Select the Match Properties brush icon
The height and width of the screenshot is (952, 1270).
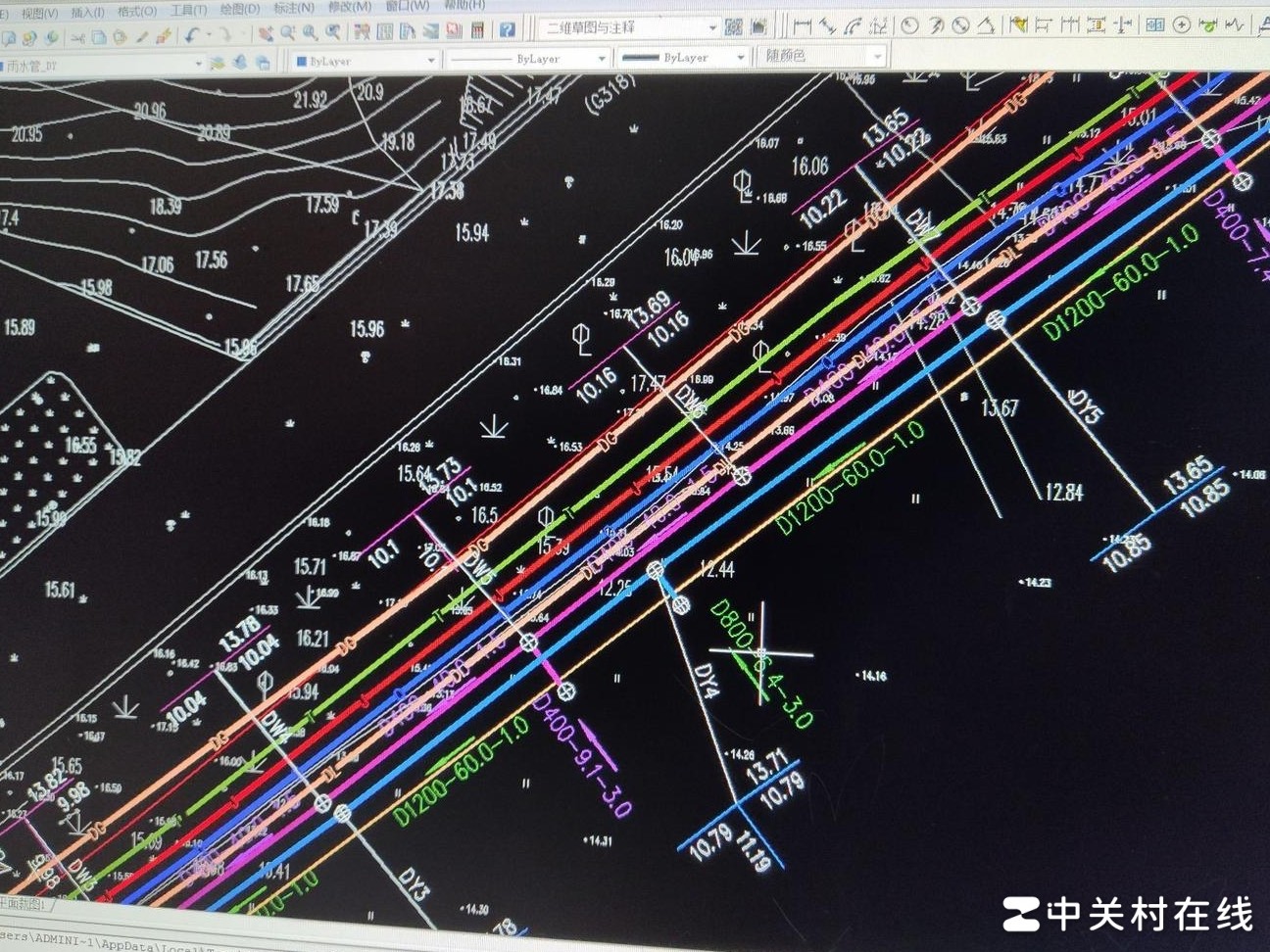pos(163,36)
